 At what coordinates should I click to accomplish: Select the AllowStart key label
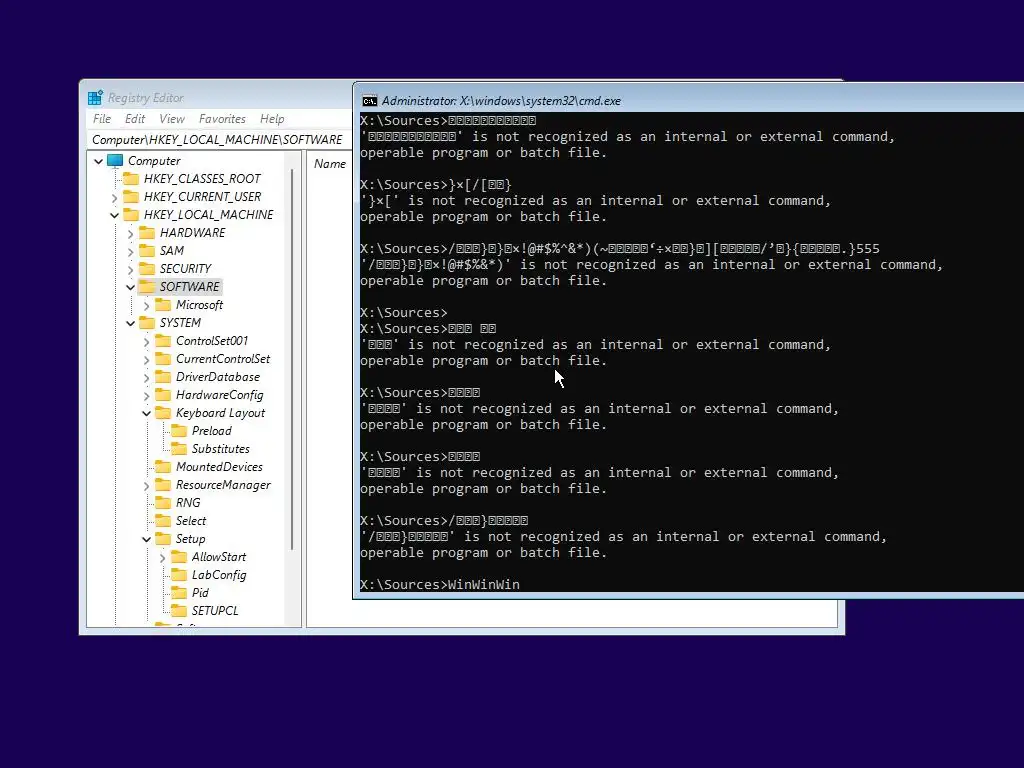219,557
